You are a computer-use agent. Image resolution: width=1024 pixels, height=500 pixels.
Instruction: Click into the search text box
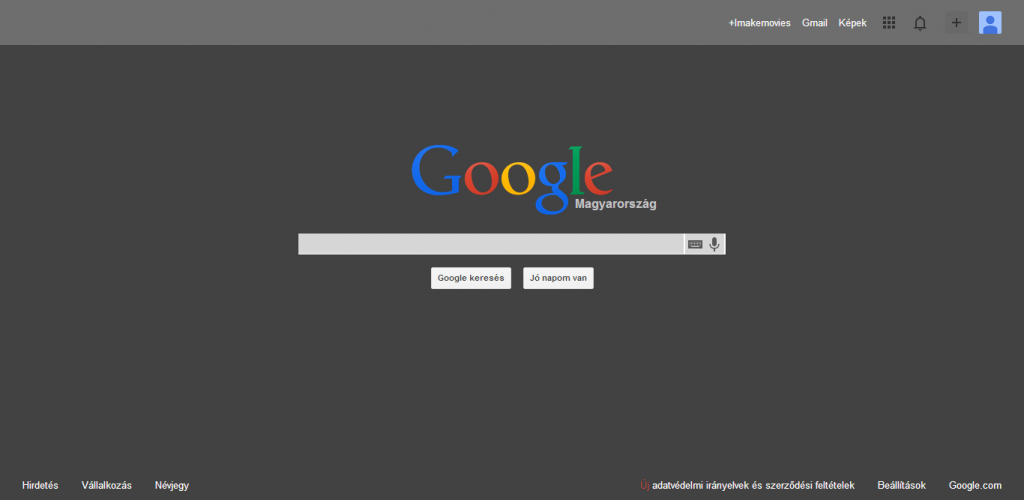pos(490,244)
